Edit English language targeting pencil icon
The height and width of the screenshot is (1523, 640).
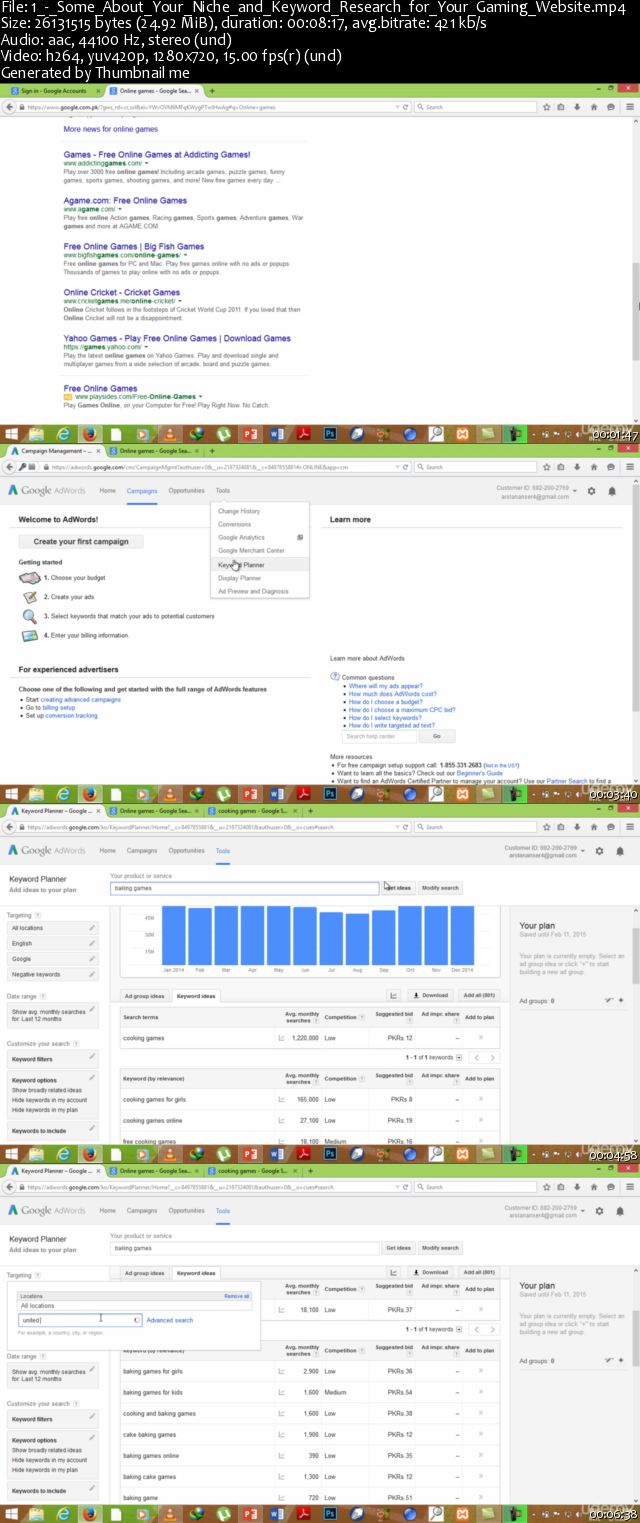click(x=92, y=943)
